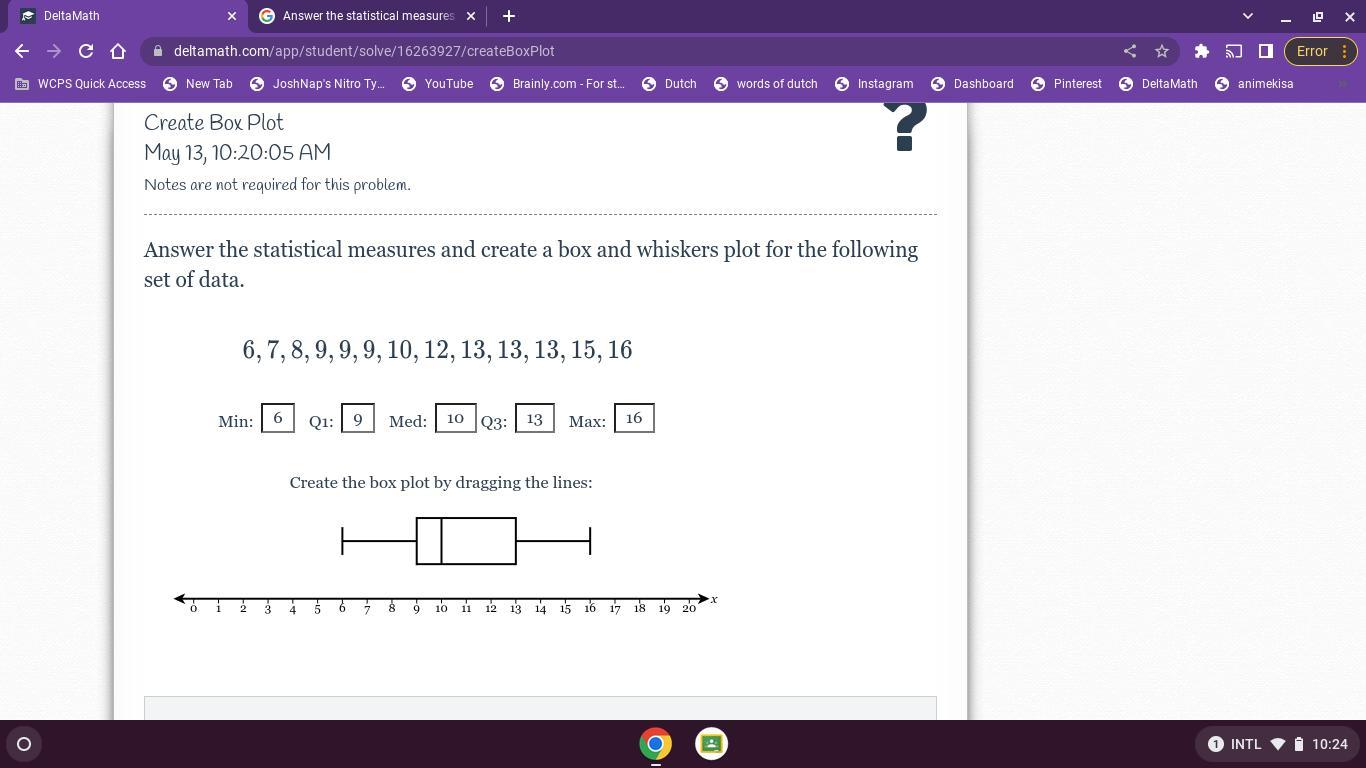
Task: Open the YouTube bookmark
Action: coord(437,84)
